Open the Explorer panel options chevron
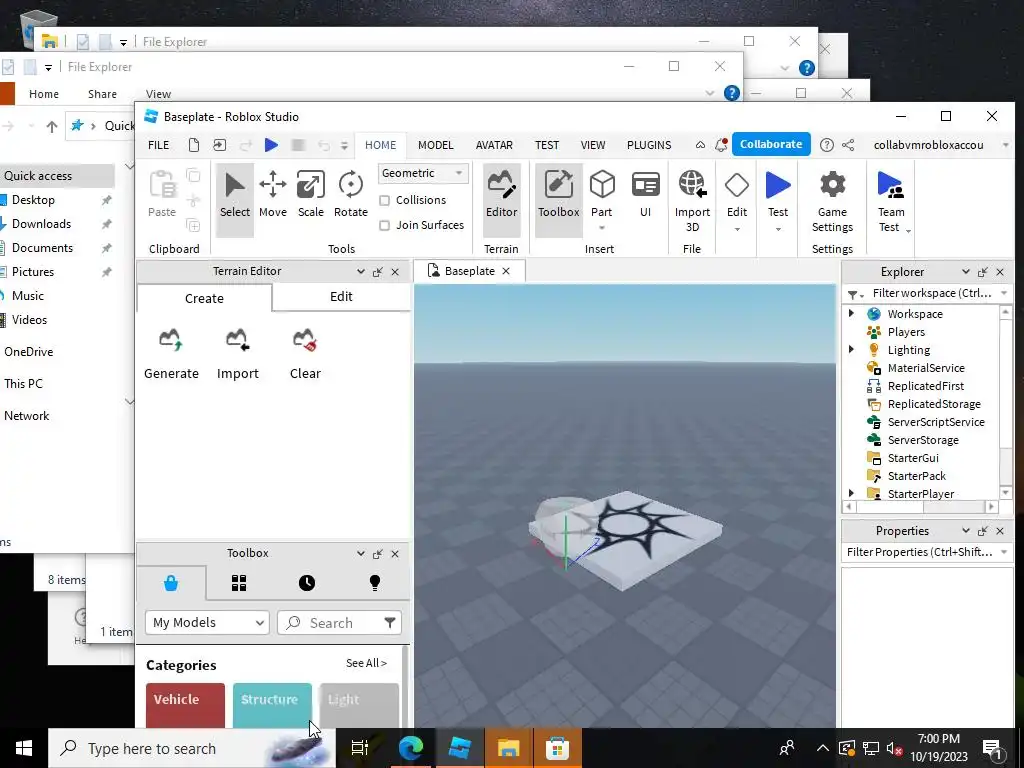Screen dimensions: 1024x768 point(965,272)
